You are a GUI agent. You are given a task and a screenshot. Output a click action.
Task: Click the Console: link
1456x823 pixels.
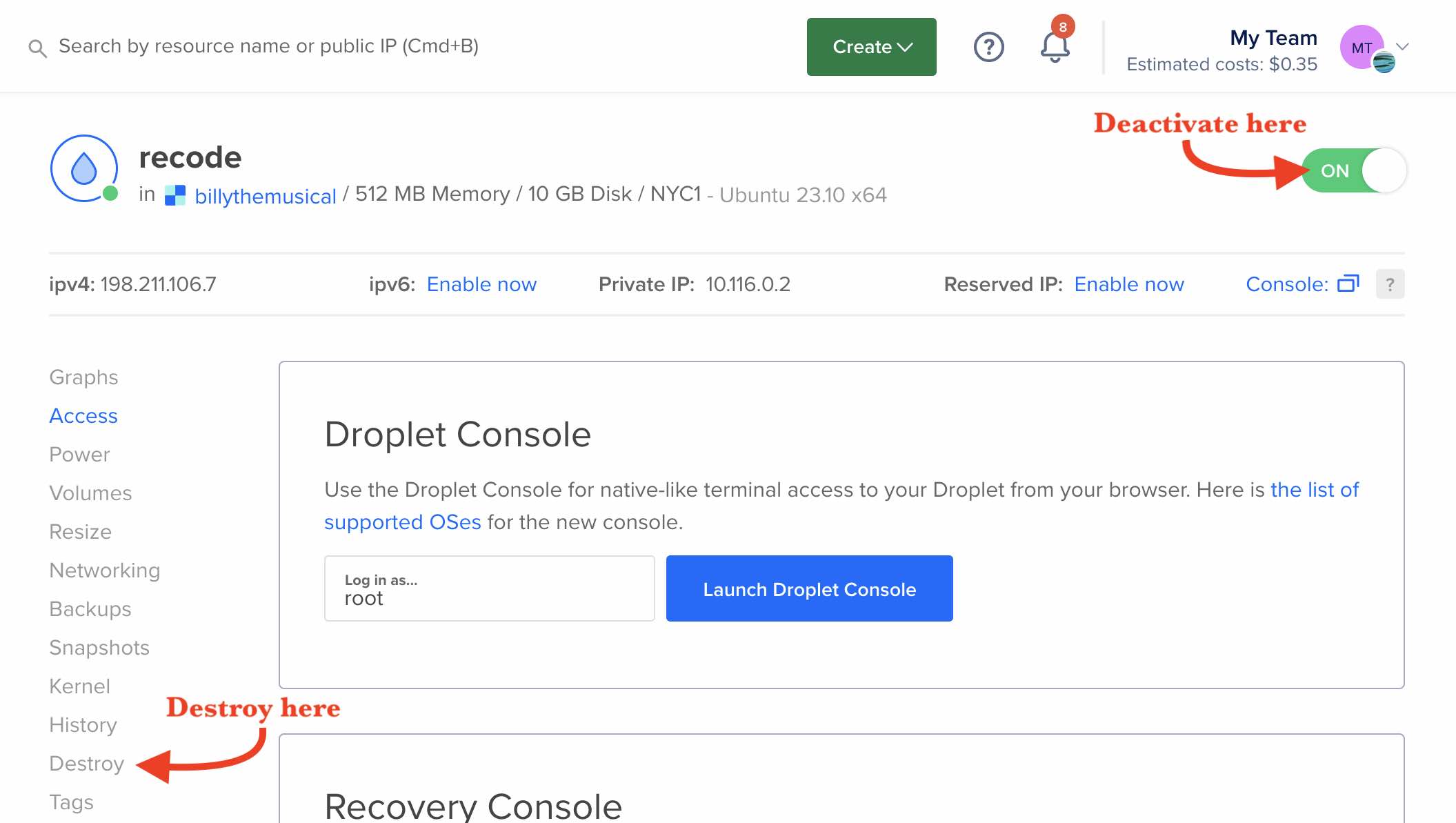click(1287, 284)
